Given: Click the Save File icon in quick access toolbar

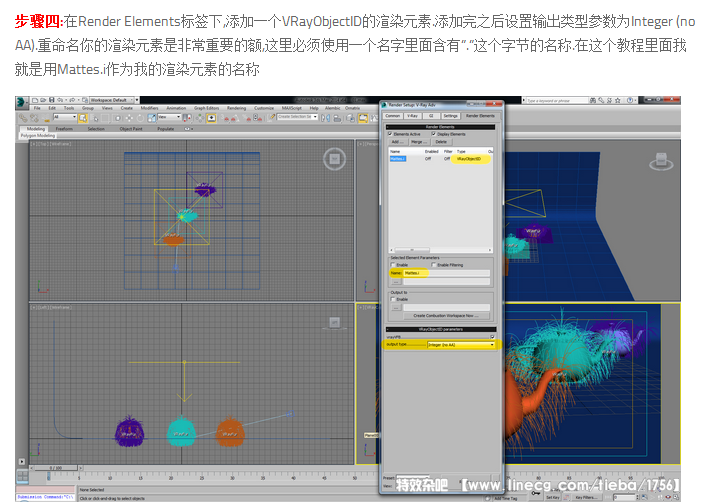Looking at the screenshot, I should (52, 100).
